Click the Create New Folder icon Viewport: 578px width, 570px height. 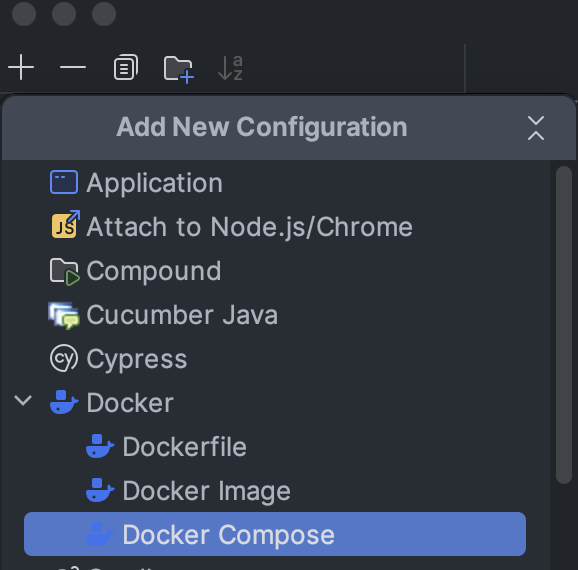point(178,68)
